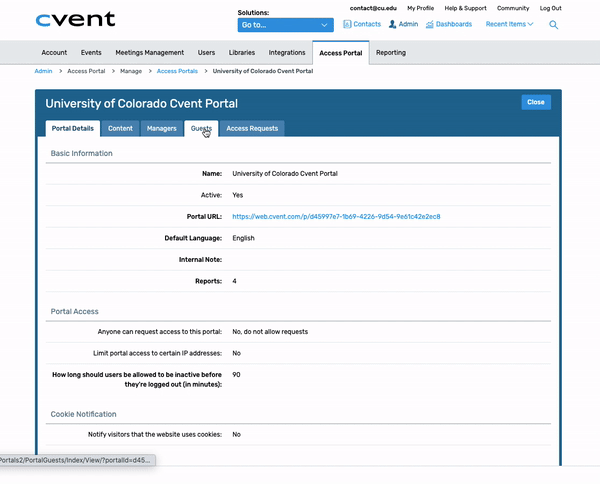Viewport: 600px width, 484px height.
Task: Click the 'Basic Information' section heading
Action: coord(82,153)
